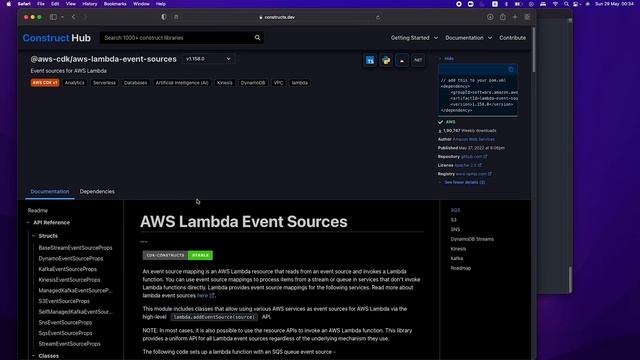Jump to DynamoDB Streams section
Screen dimensions: 640x360
[x=472, y=239]
